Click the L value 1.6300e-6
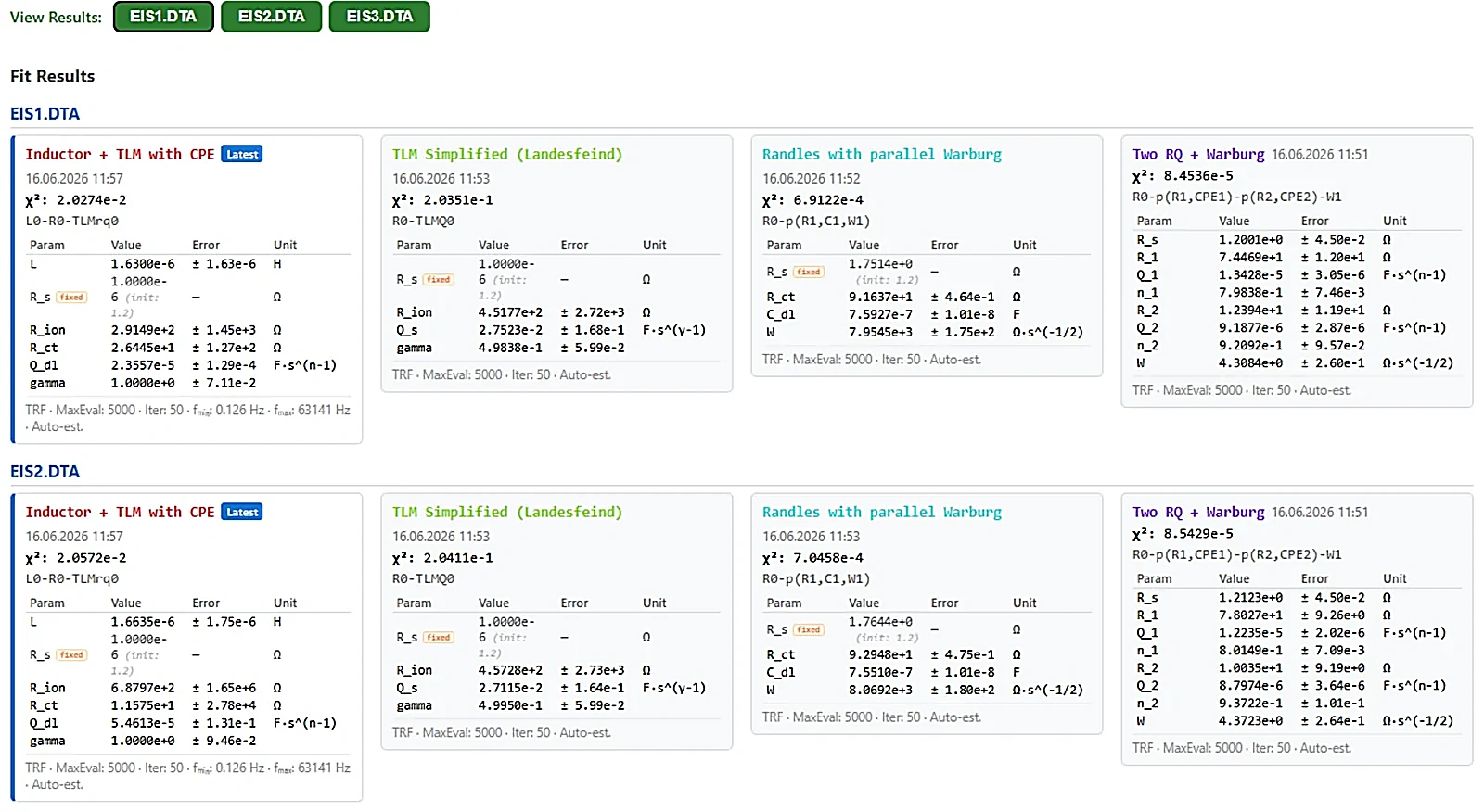Image resolution: width=1484 pixels, height=812 pixels. [x=143, y=264]
